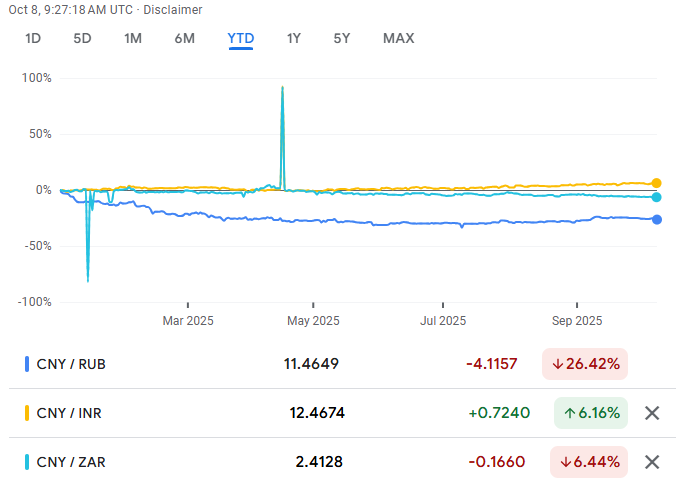
Task: Select the 1D time range tab
Action: (33, 39)
